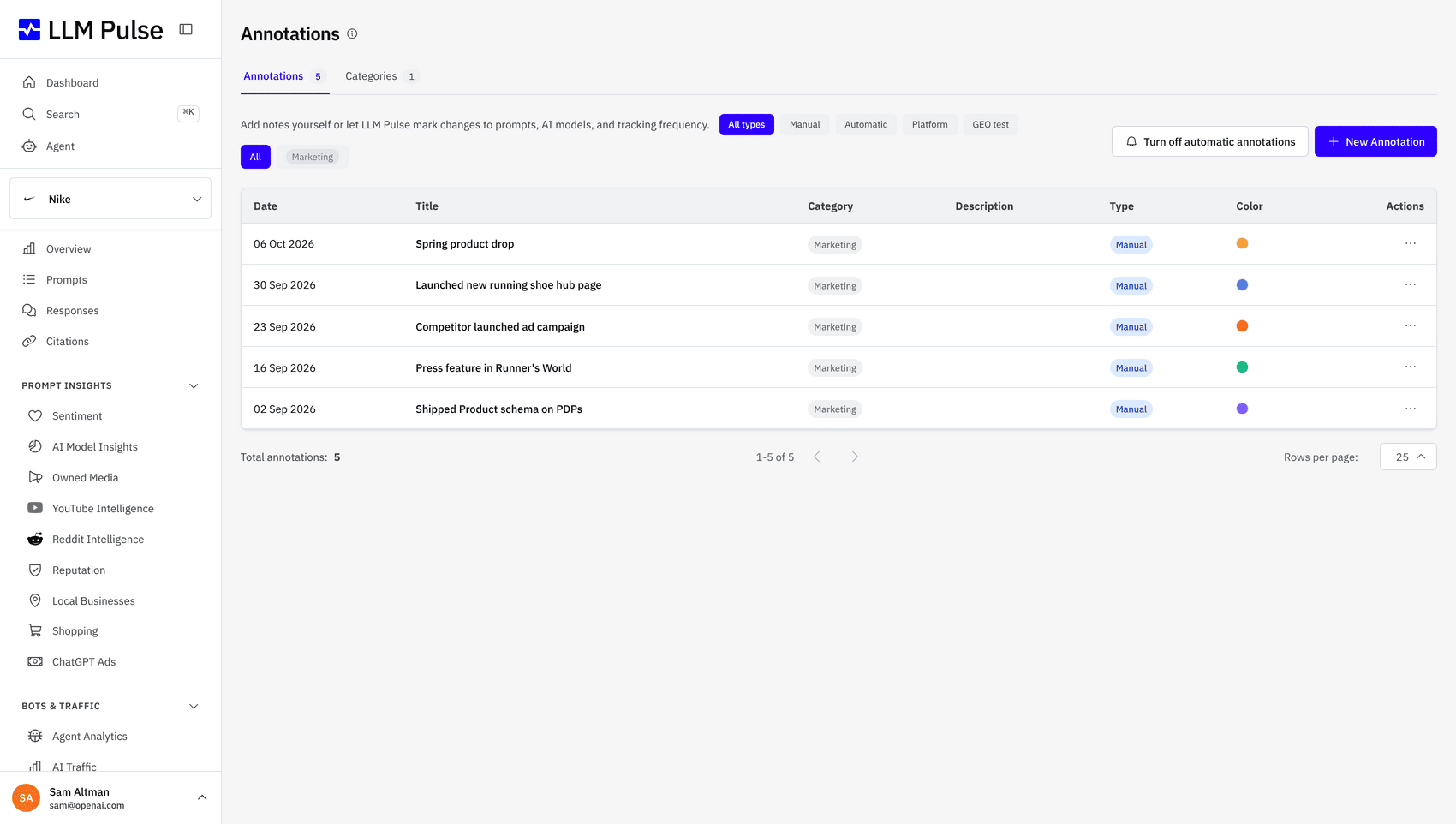Click New Annotation button

pos(1375,141)
